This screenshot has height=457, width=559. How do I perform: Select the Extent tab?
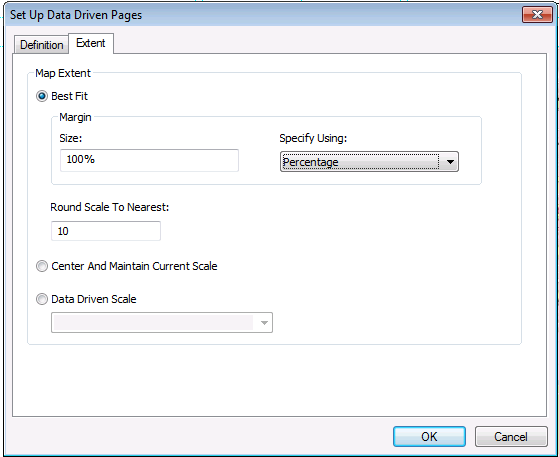tap(91, 43)
